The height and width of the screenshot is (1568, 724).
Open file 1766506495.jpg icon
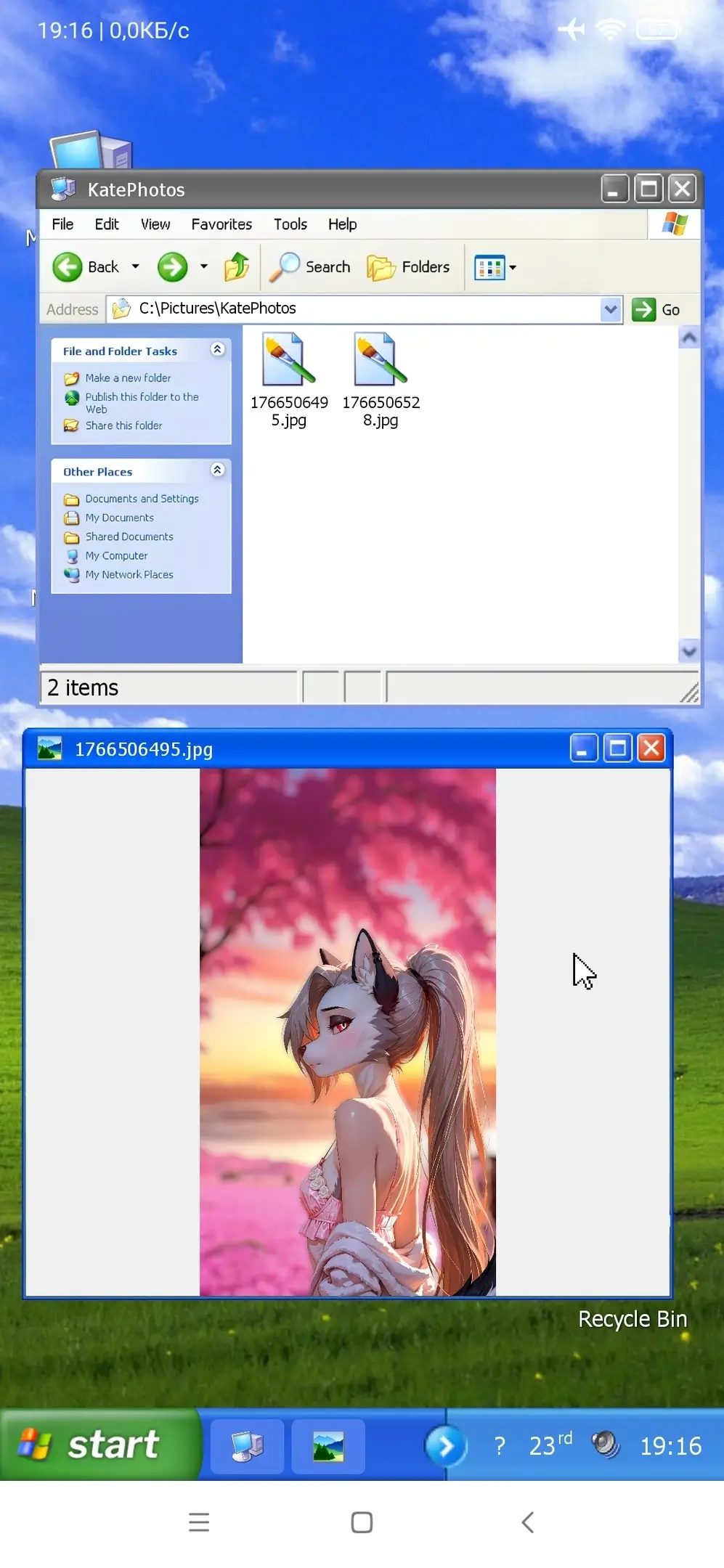click(x=288, y=359)
